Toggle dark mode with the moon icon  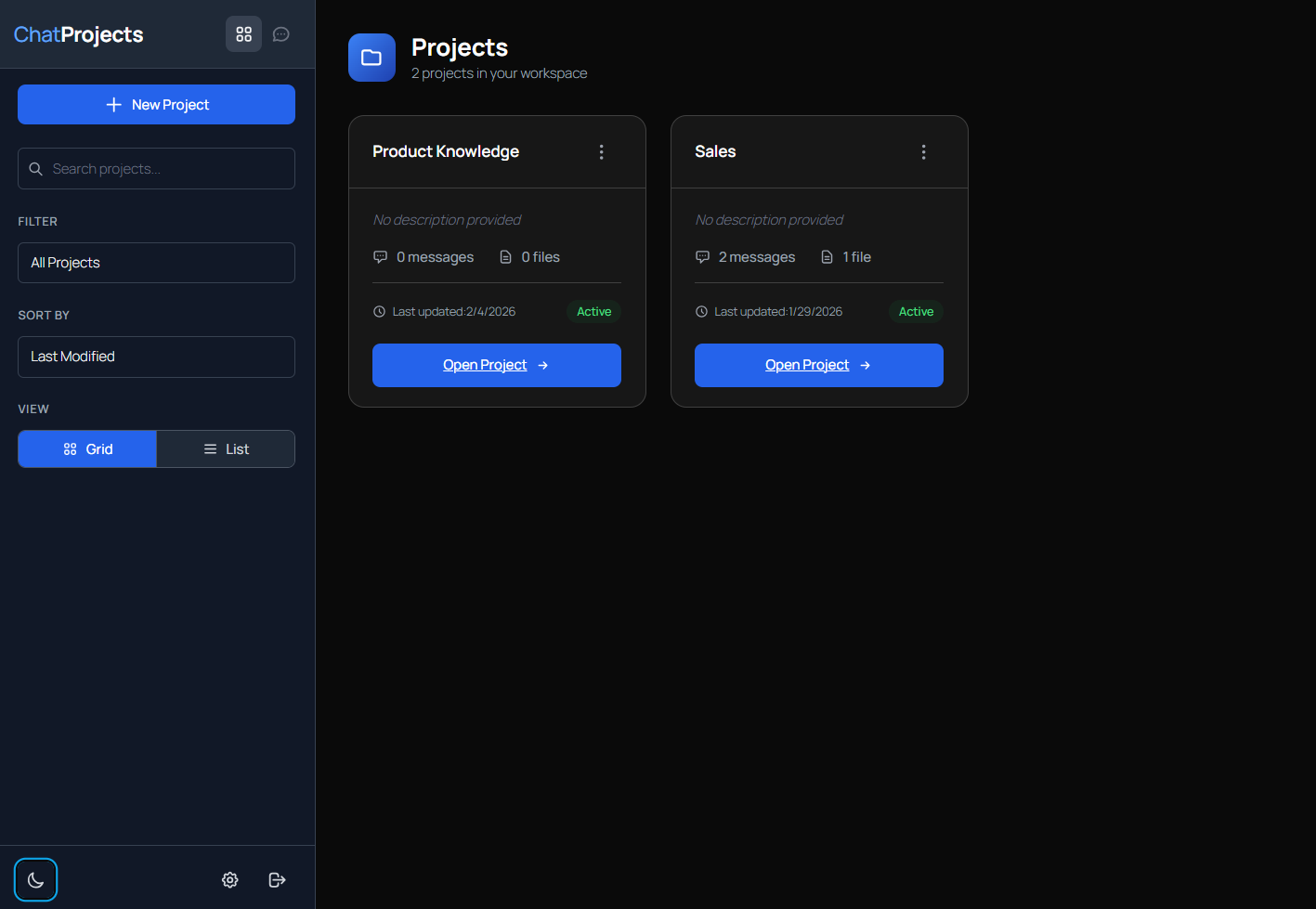(36, 879)
